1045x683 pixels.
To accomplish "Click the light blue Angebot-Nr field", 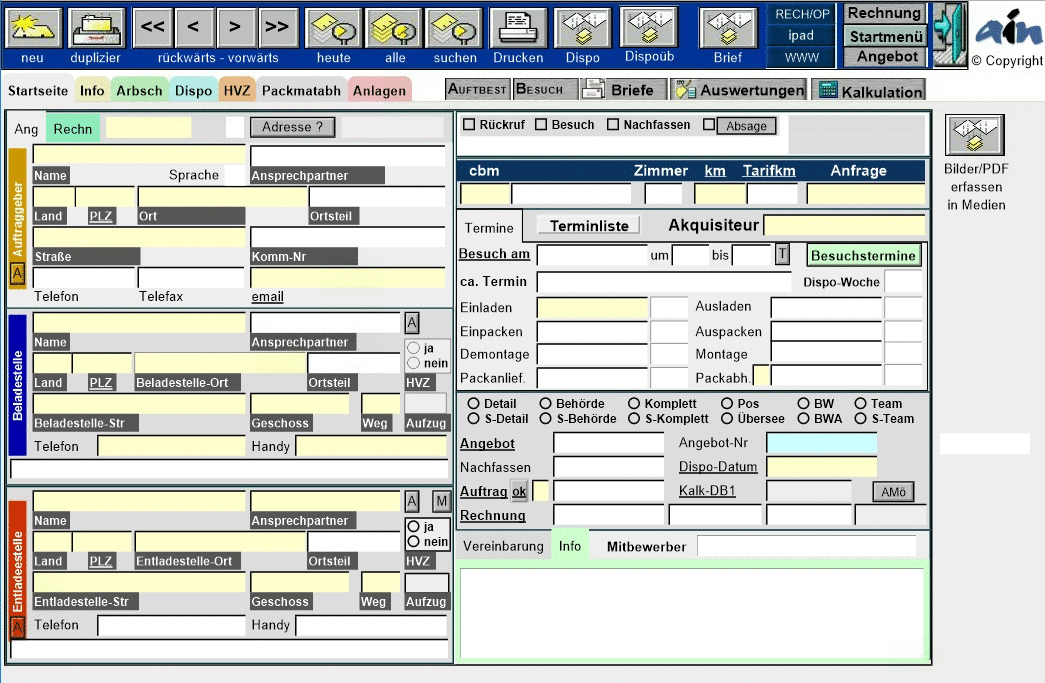I will (821, 443).
